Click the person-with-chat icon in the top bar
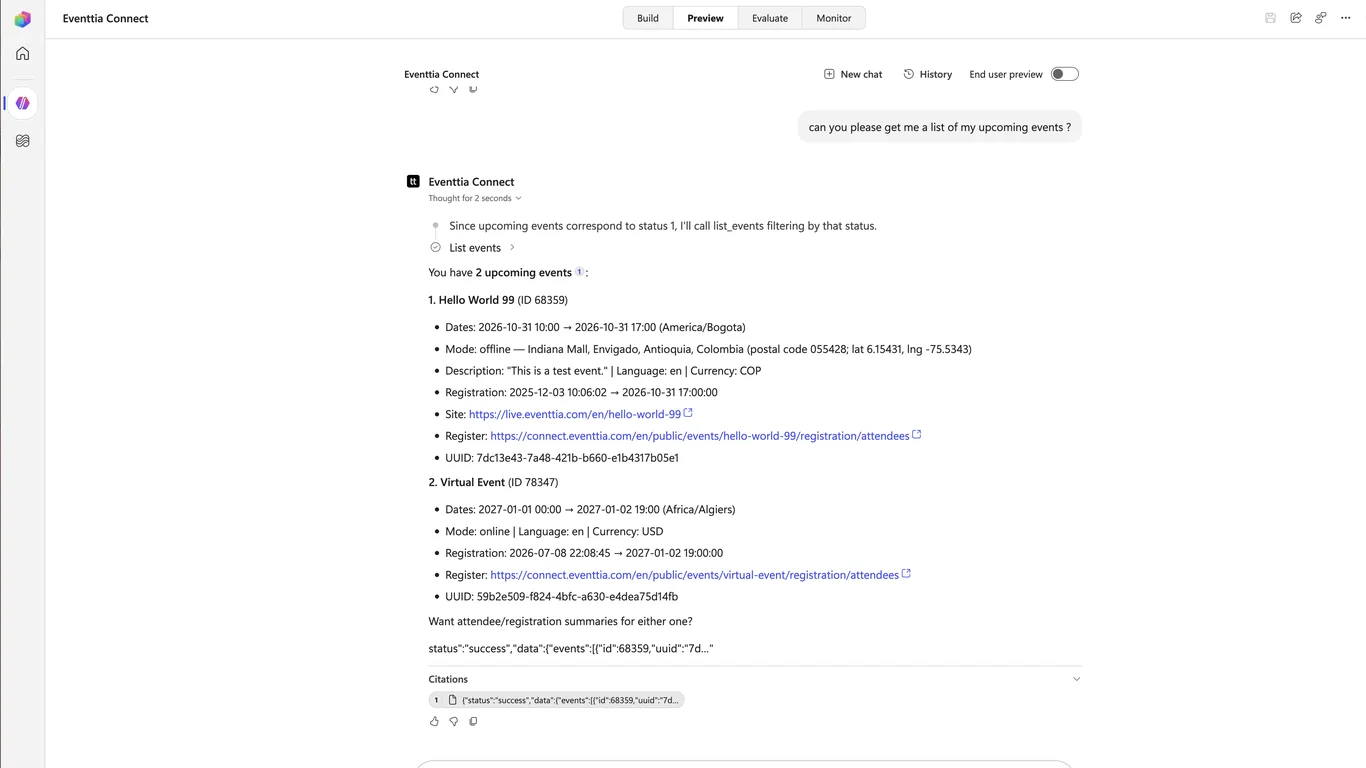This screenshot has width=1366, height=768. (x=1321, y=18)
